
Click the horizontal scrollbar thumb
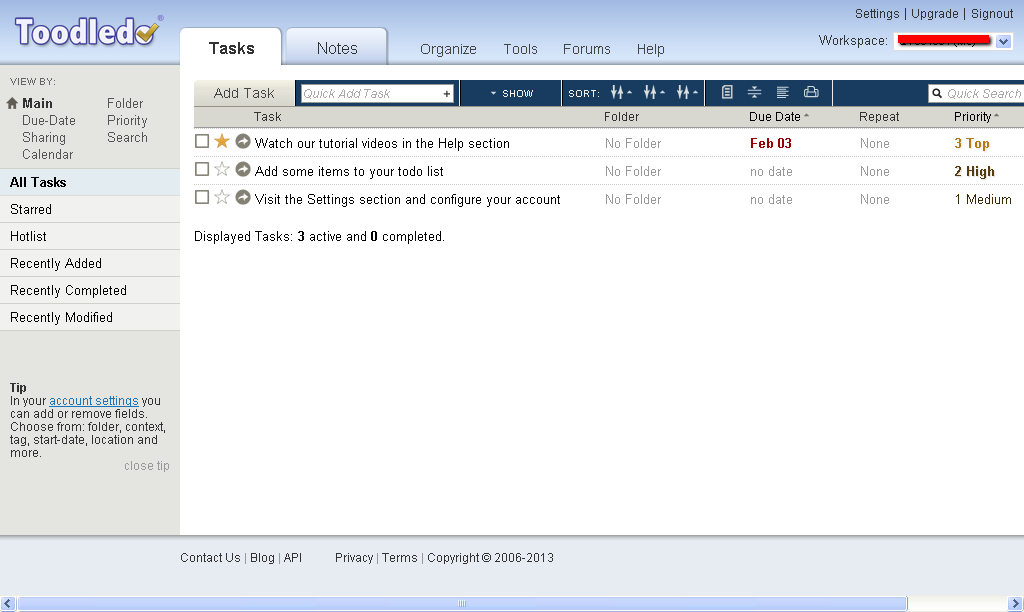pyautogui.click(x=462, y=604)
